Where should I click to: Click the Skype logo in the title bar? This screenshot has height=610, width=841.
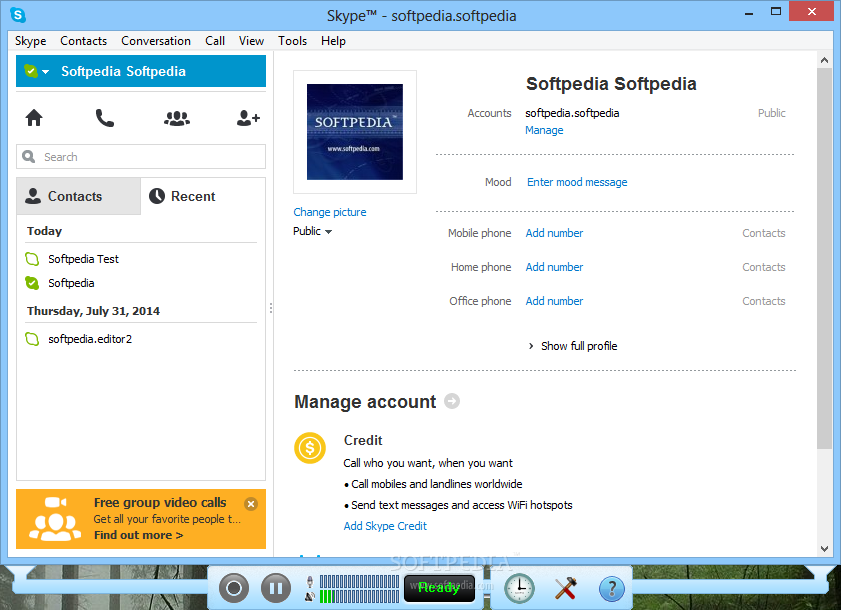pos(18,15)
